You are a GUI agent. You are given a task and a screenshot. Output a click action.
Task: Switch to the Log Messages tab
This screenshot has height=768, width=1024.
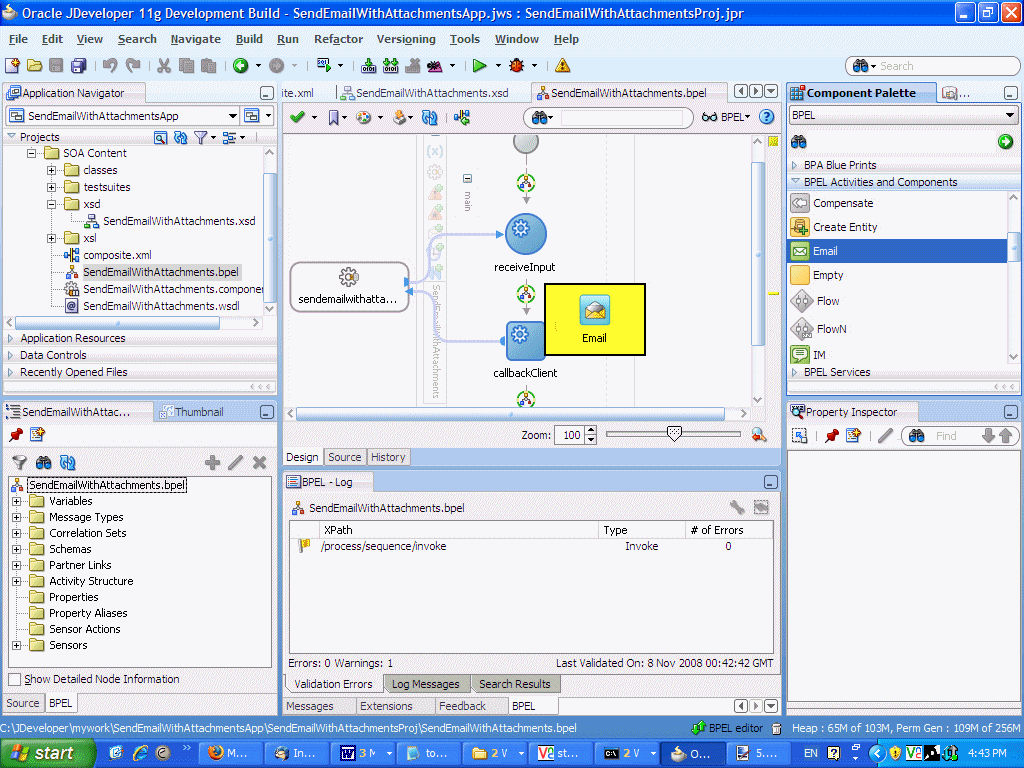click(425, 684)
